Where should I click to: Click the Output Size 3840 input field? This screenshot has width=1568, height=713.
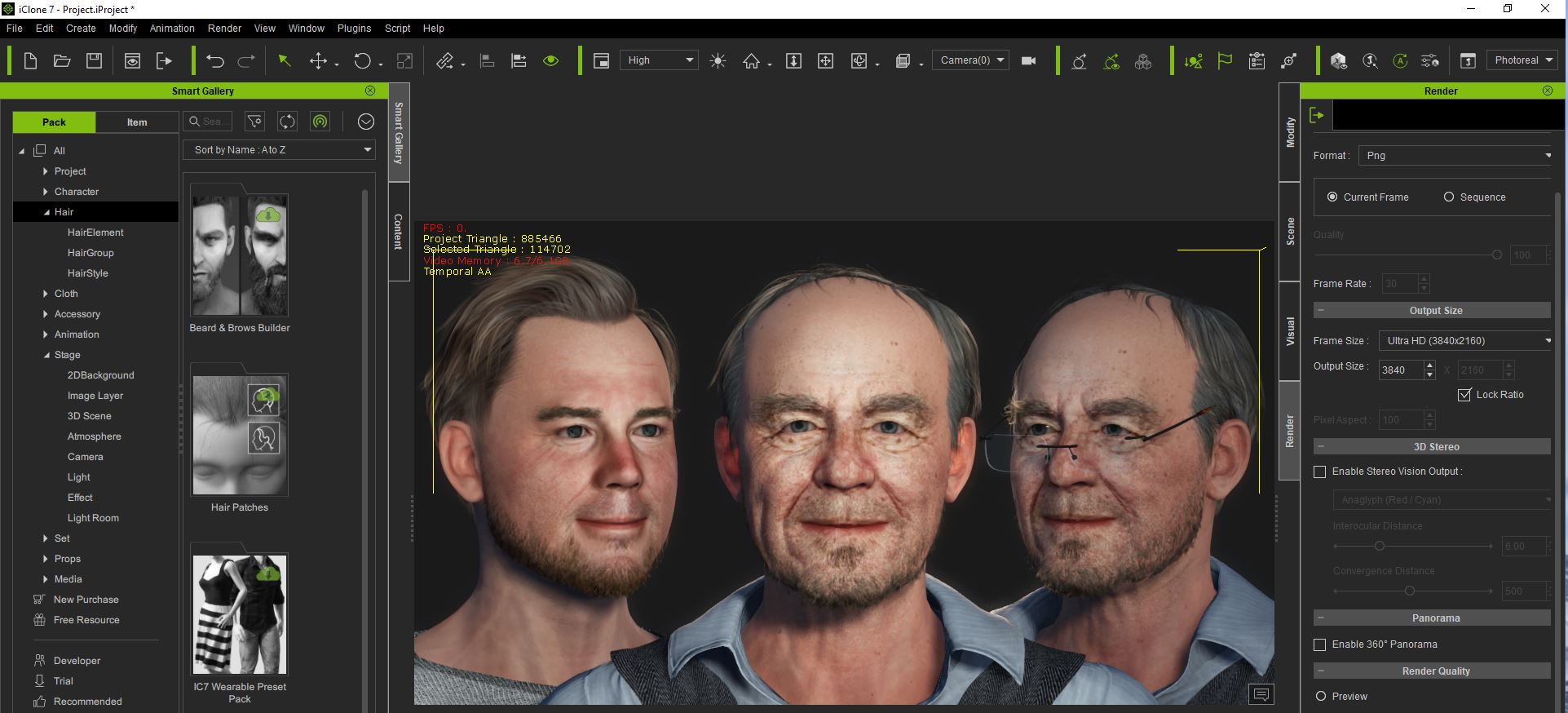1401,370
